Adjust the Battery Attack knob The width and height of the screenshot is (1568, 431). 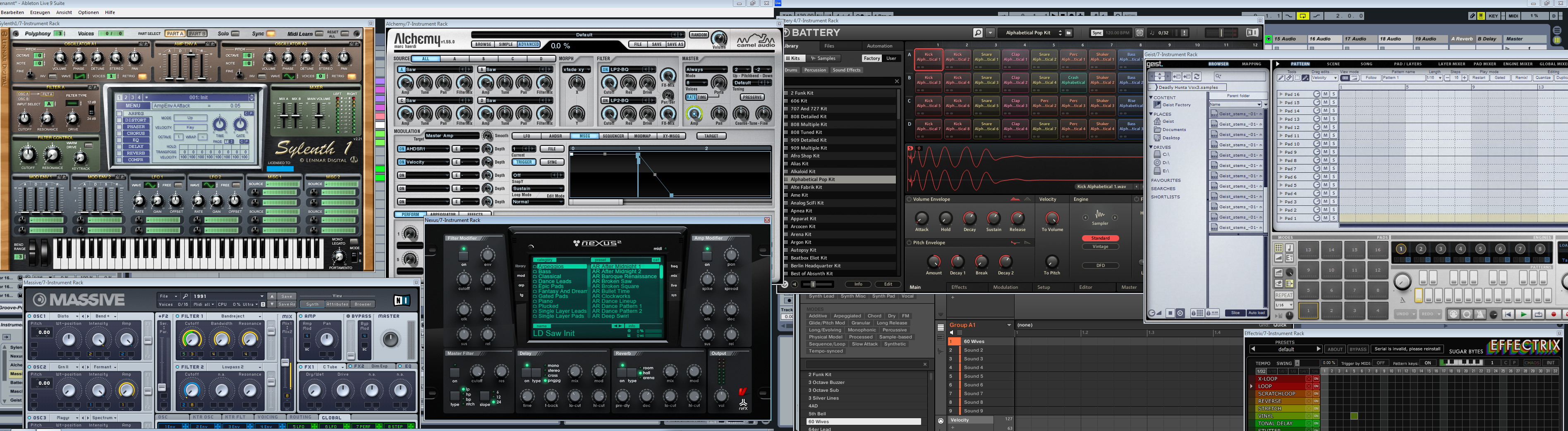pyautogui.click(x=922, y=218)
